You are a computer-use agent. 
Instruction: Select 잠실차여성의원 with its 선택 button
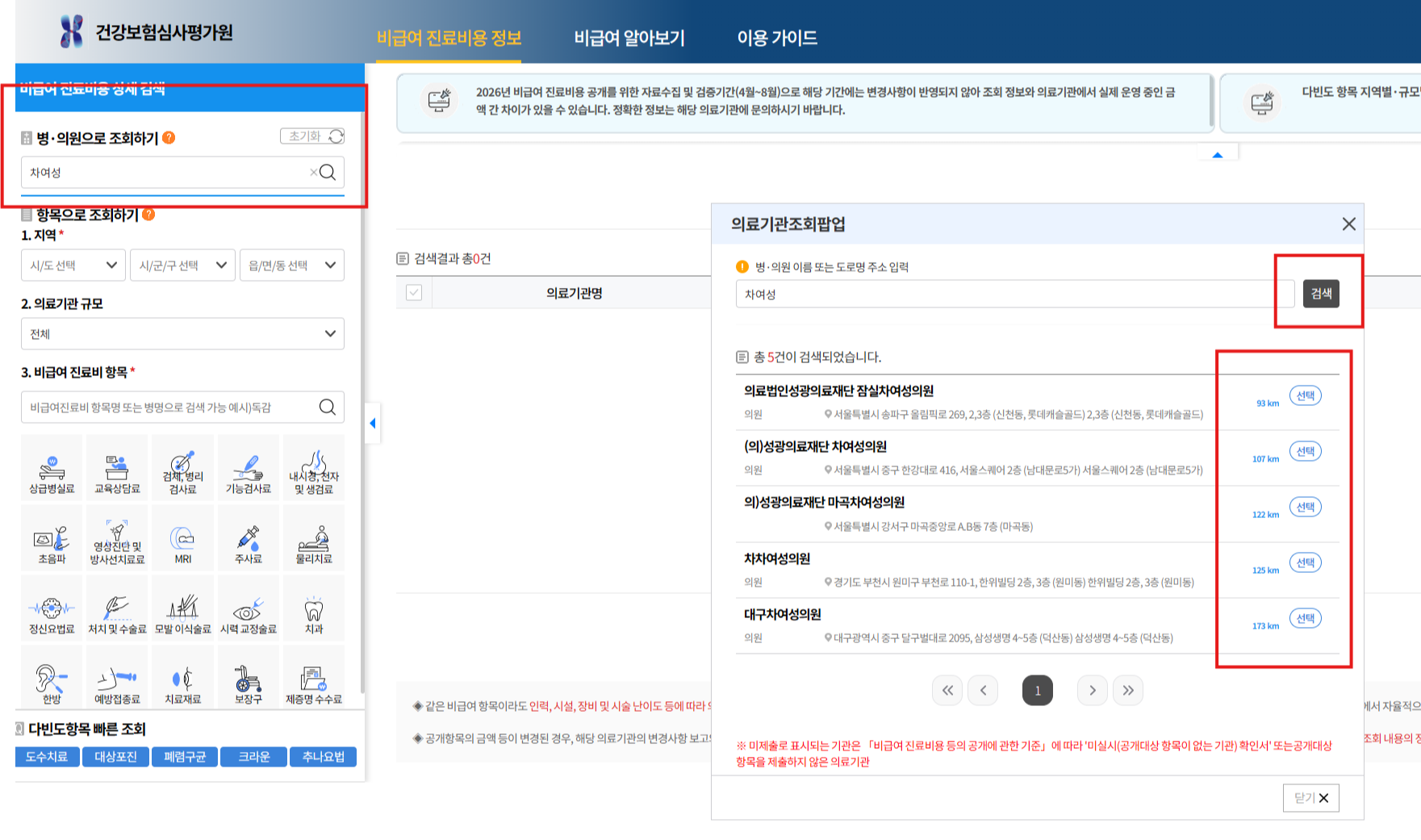coord(1306,395)
